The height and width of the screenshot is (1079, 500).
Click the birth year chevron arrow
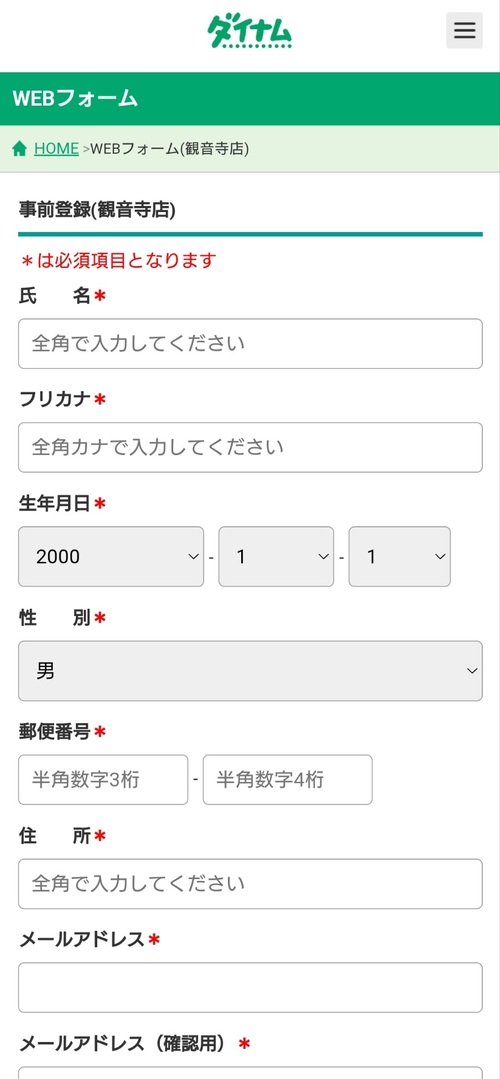pos(193,557)
